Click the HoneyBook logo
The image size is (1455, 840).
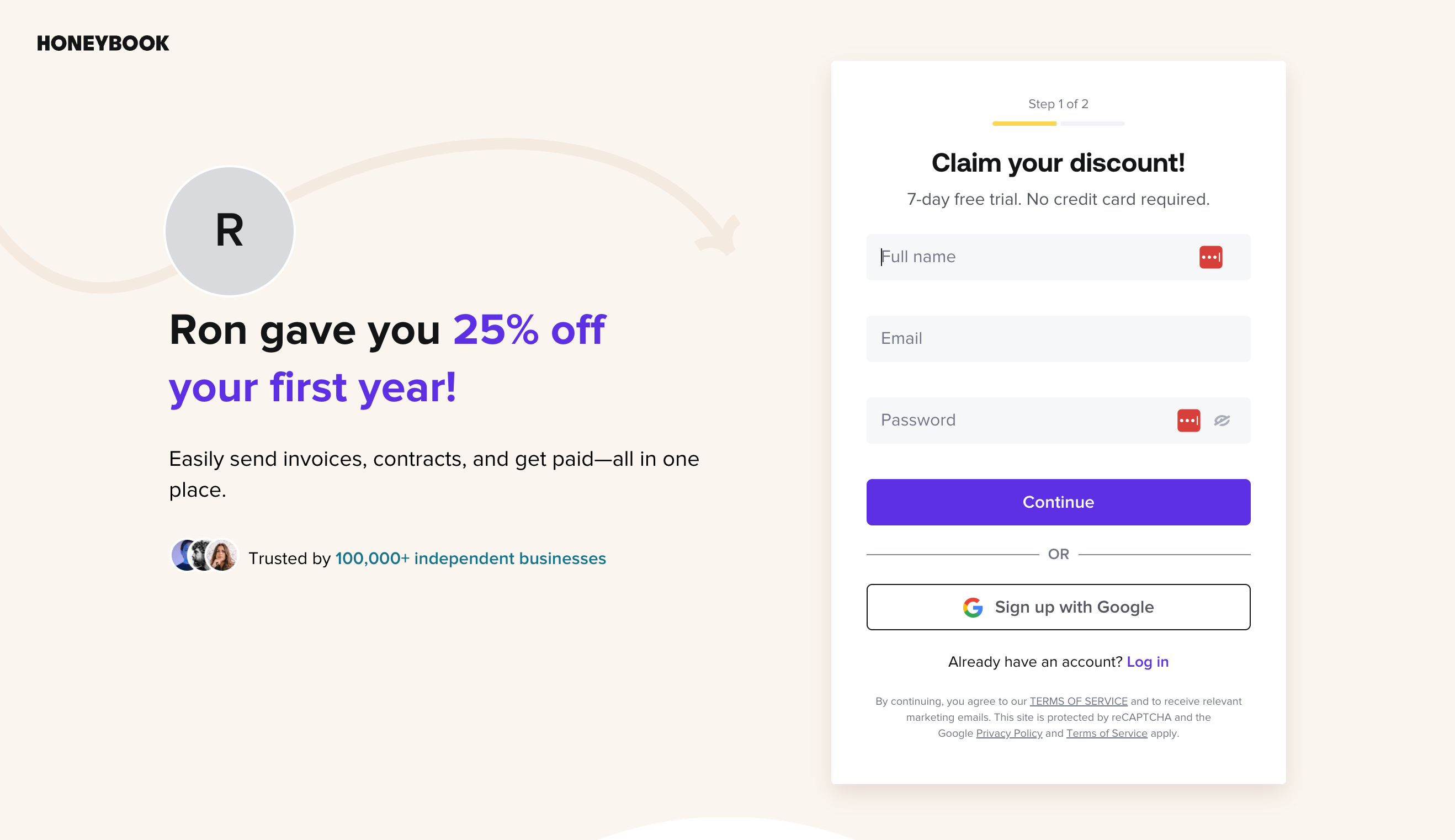tap(103, 43)
